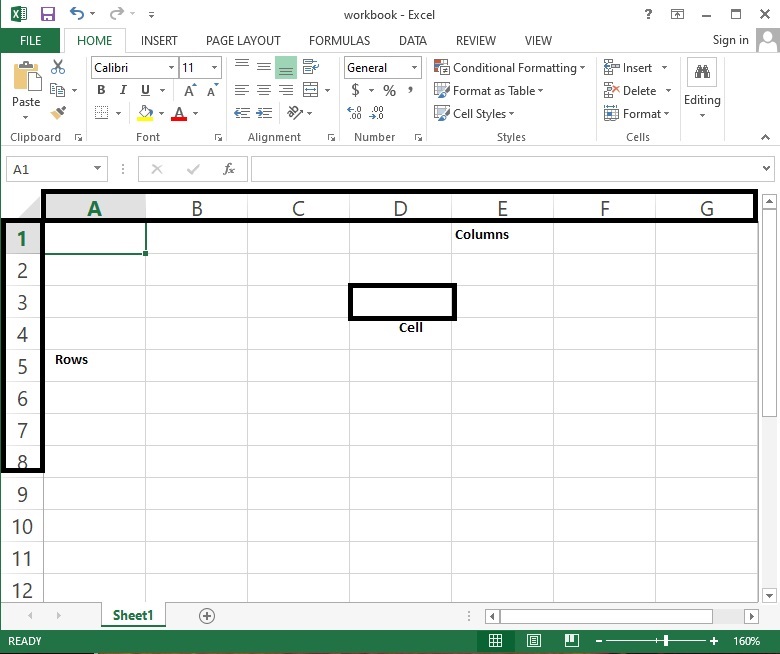This screenshot has width=780, height=654.
Task: Click the Cut scissors icon
Action: tap(58, 68)
